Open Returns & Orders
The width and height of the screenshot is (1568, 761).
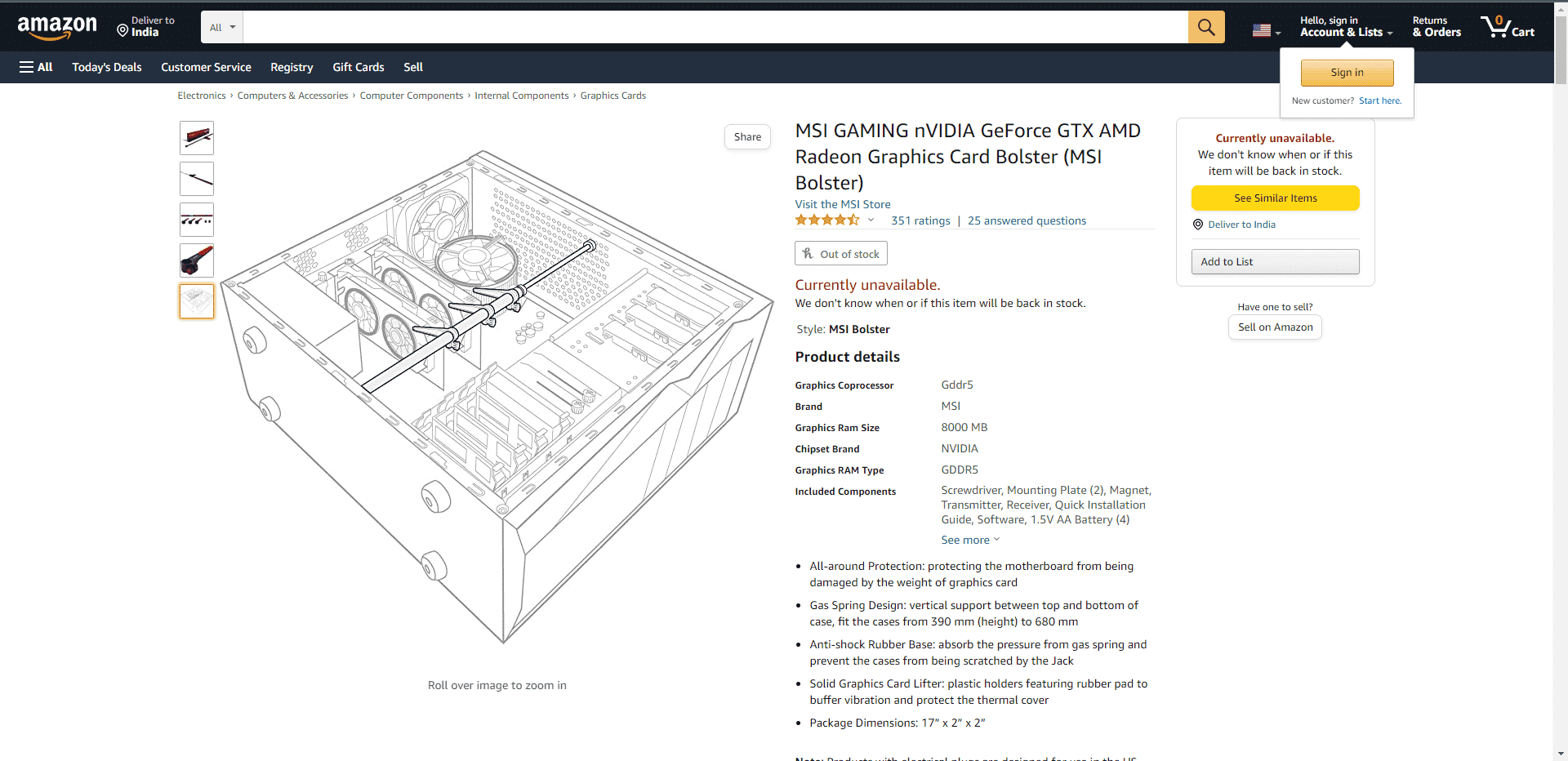click(x=1437, y=27)
